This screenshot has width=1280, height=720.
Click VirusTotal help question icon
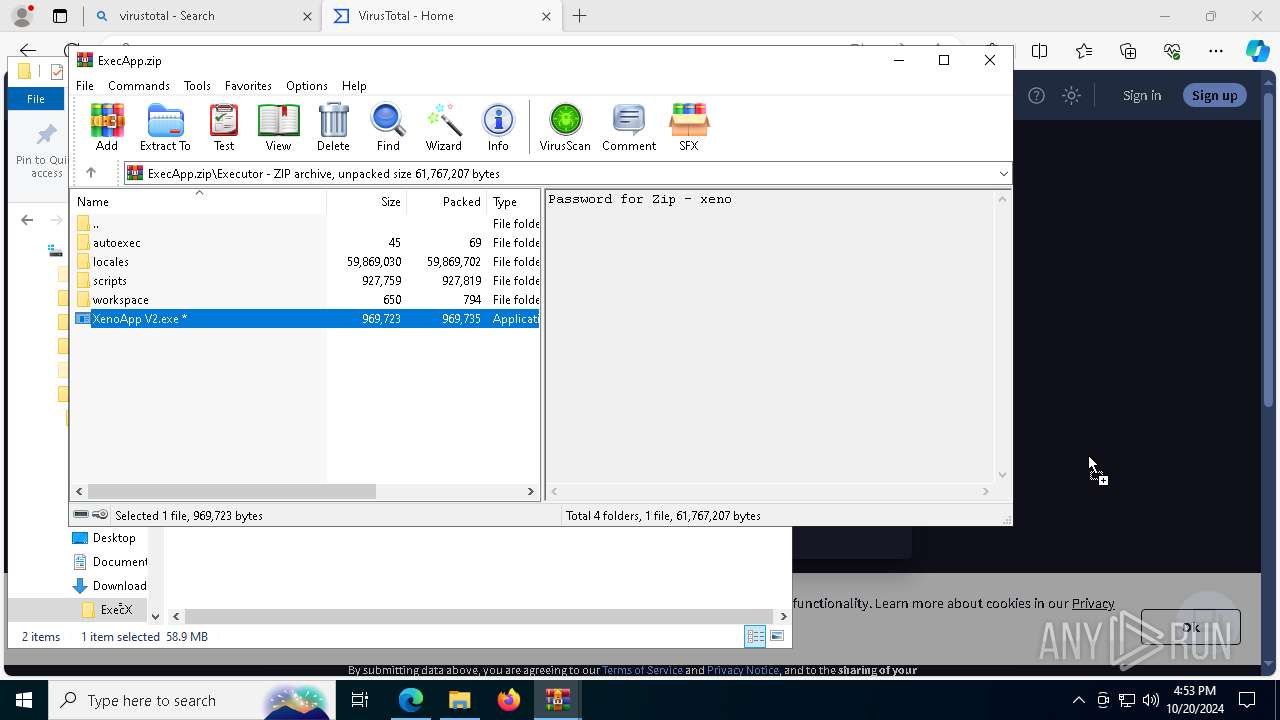tap(1037, 96)
